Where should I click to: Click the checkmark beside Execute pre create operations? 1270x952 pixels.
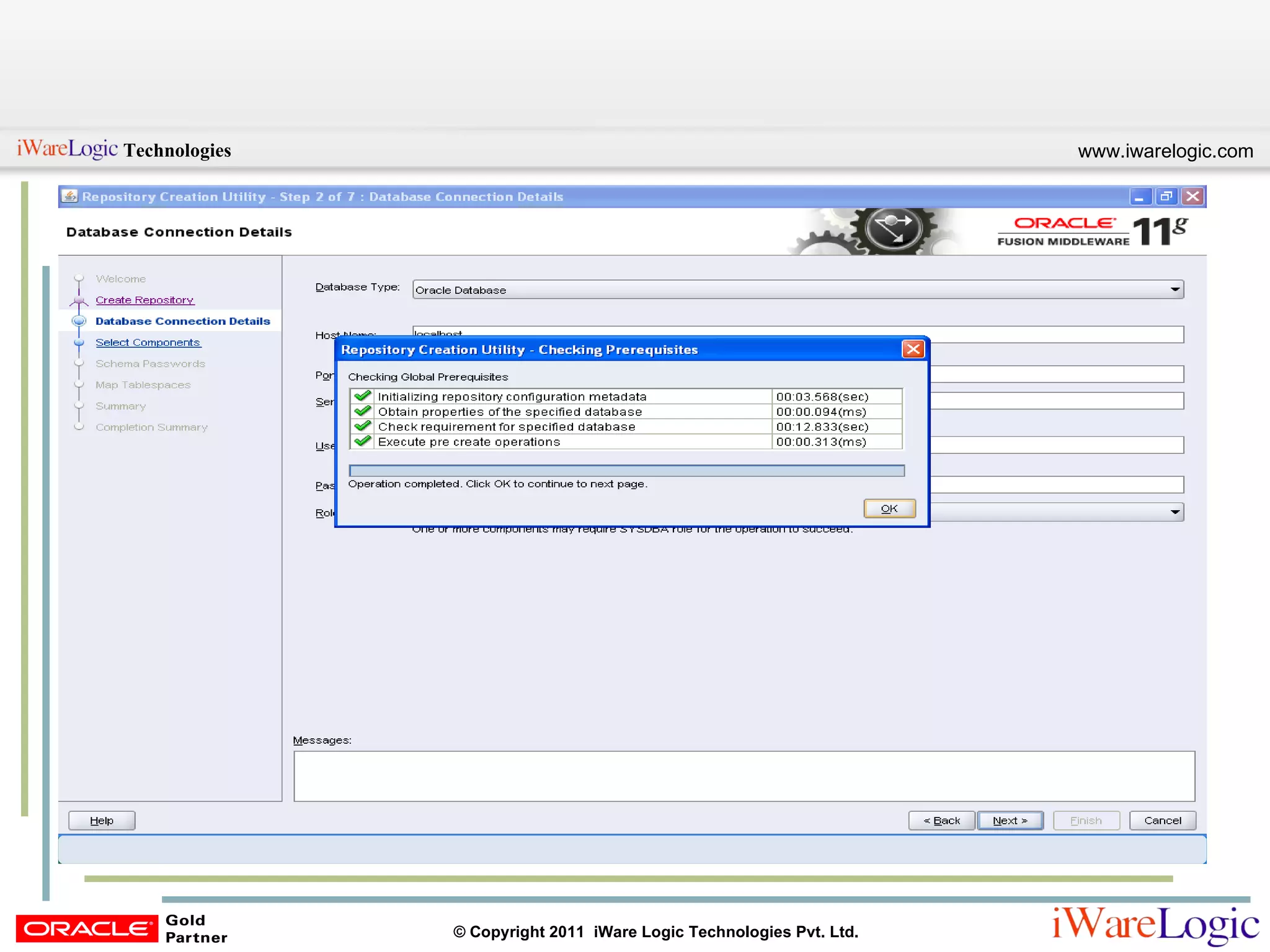pyautogui.click(x=363, y=441)
